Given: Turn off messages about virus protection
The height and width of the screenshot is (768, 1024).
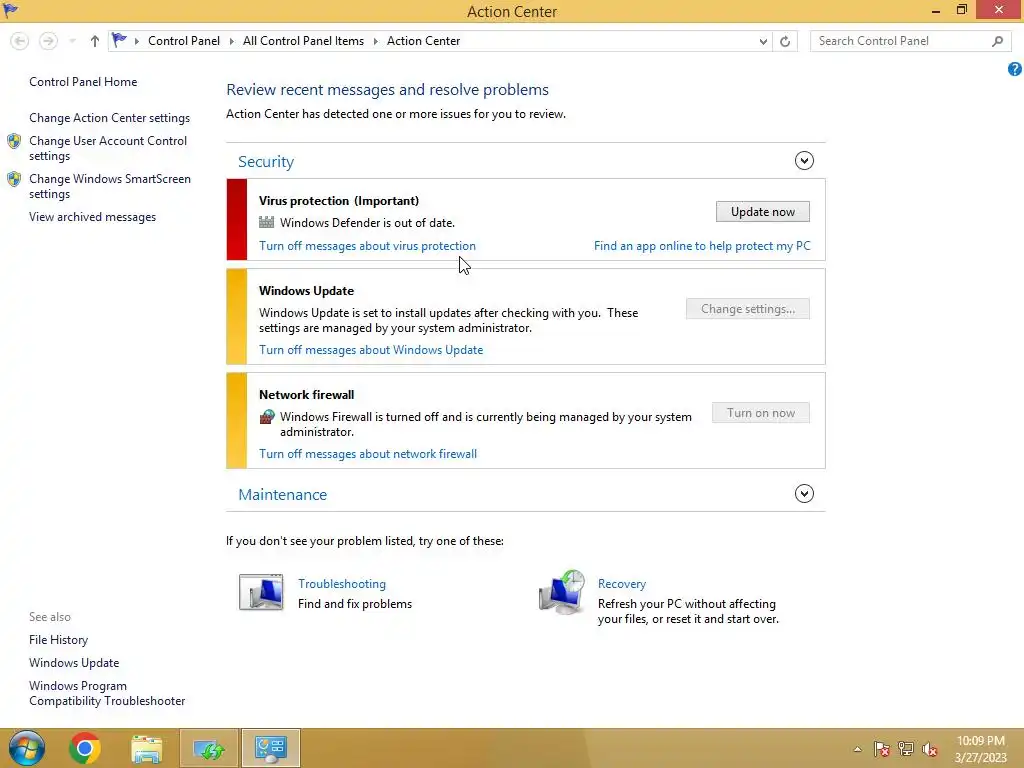Looking at the screenshot, I should point(367,246).
